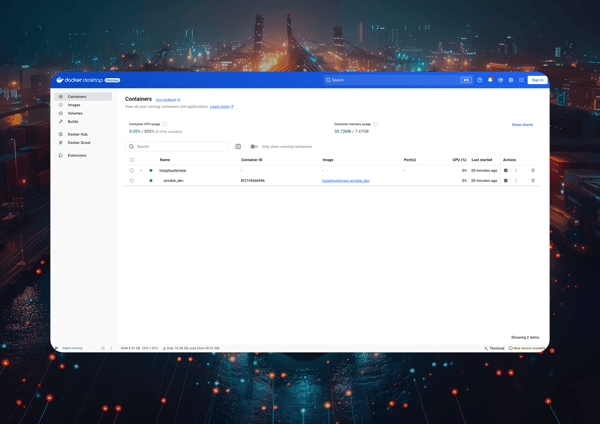This screenshot has height=424, width=600.
Task: Open more actions for the first group
Action: coord(516,171)
